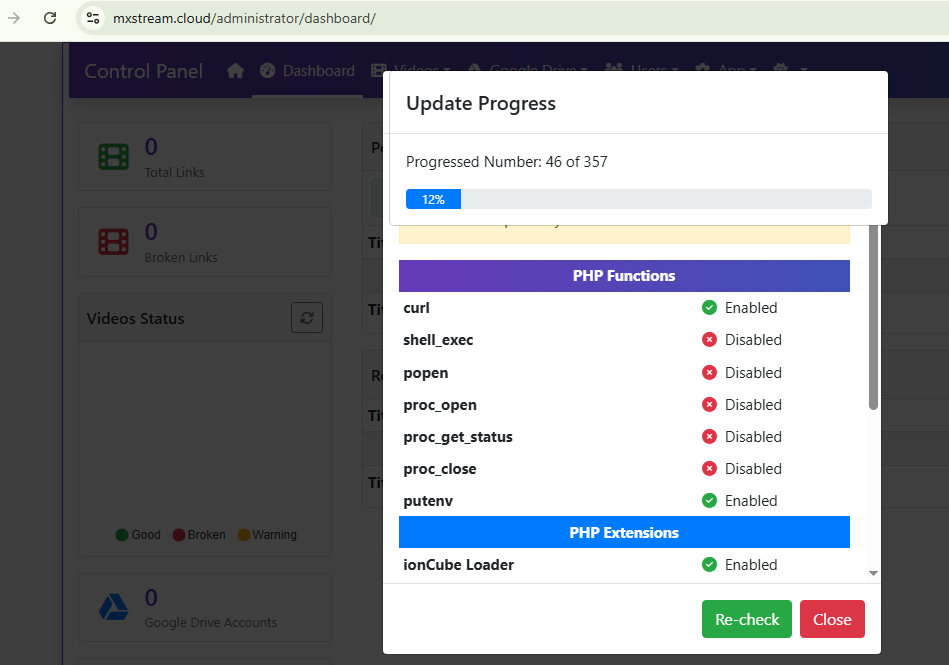The width and height of the screenshot is (949, 665).
Task: Click the green check icon beside curl
Action: click(x=709, y=308)
